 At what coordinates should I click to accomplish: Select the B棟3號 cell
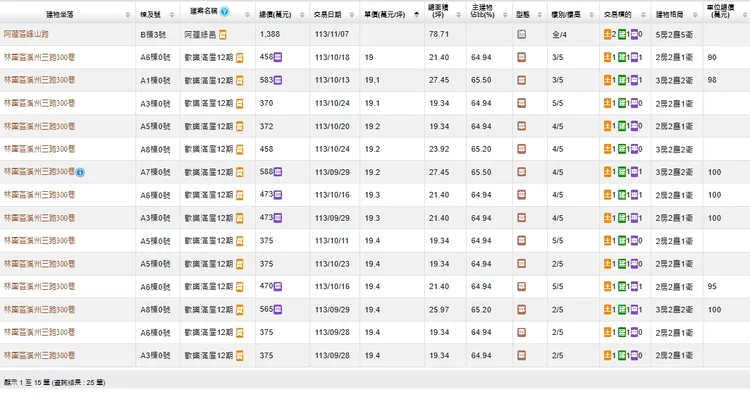[x=153, y=34]
